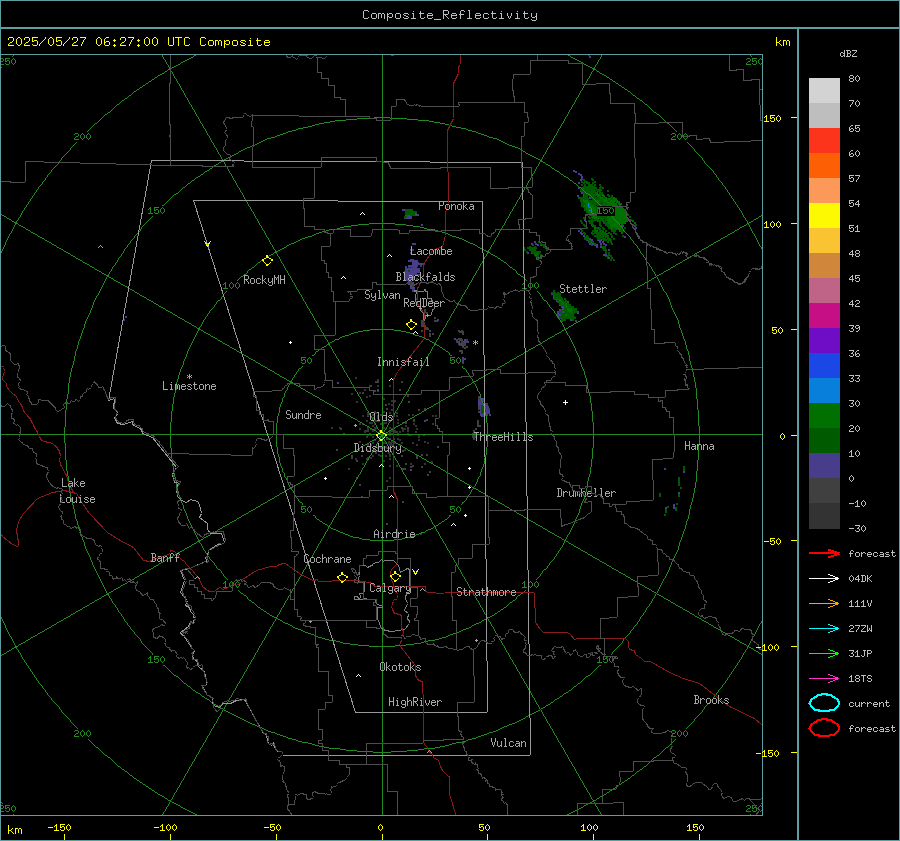This screenshot has height=841, width=900.
Task: Click the asterisk marker above Limestone
Action: tap(189, 377)
